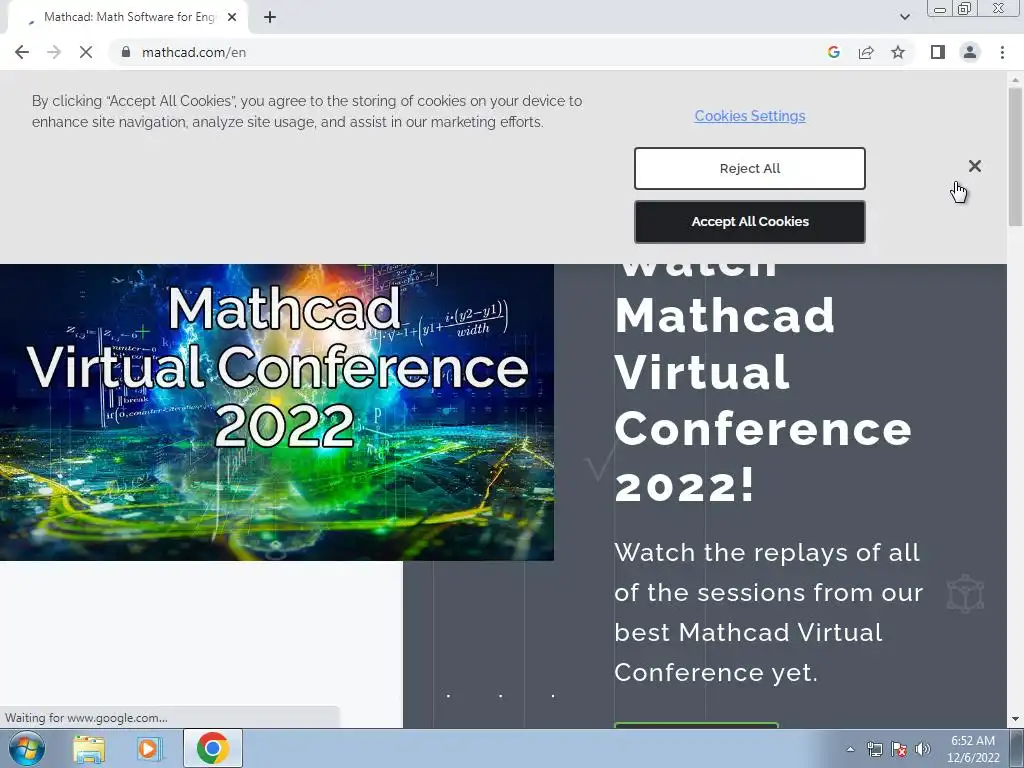The image size is (1024, 768).
Task: Open a new browser tab
Action: 270,18
